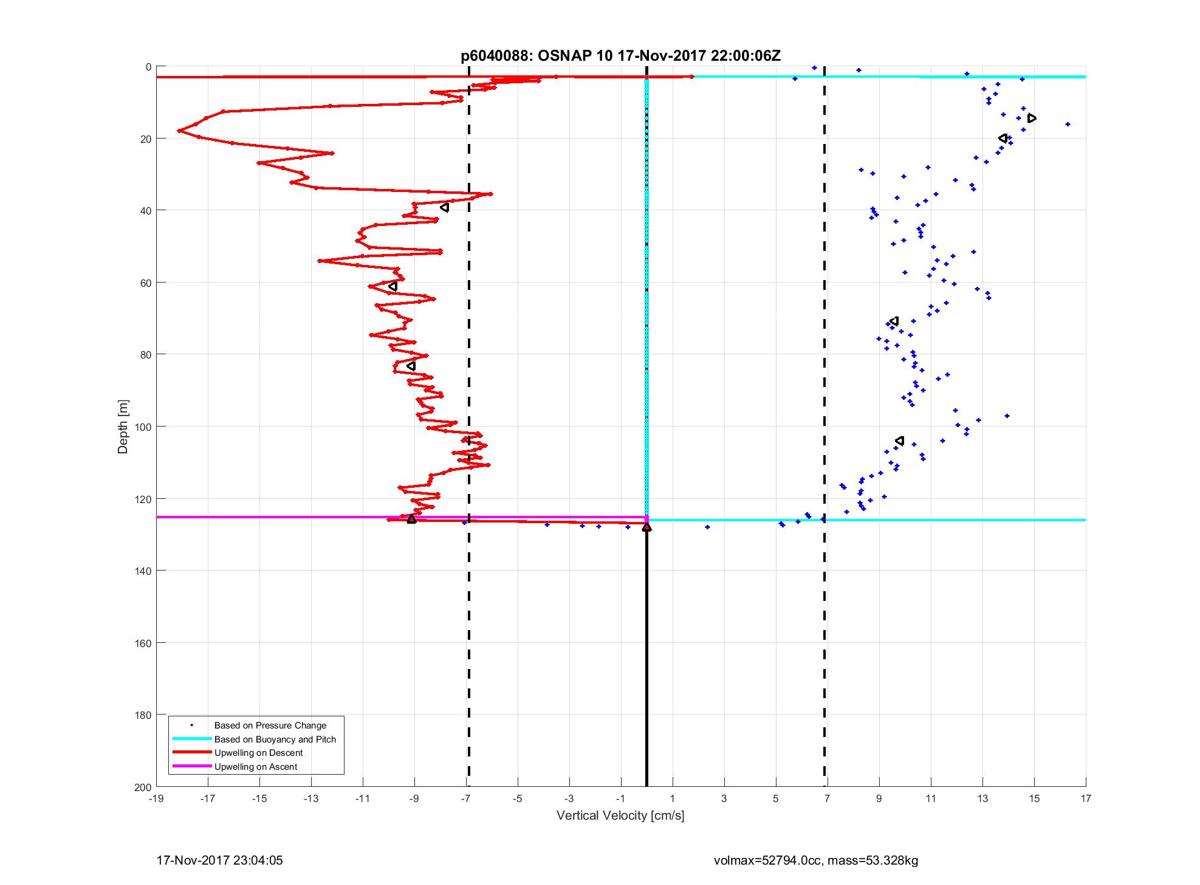This screenshot has width=1200, height=885.
Task: Click the depth tick label '180'
Action: (x=141, y=715)
